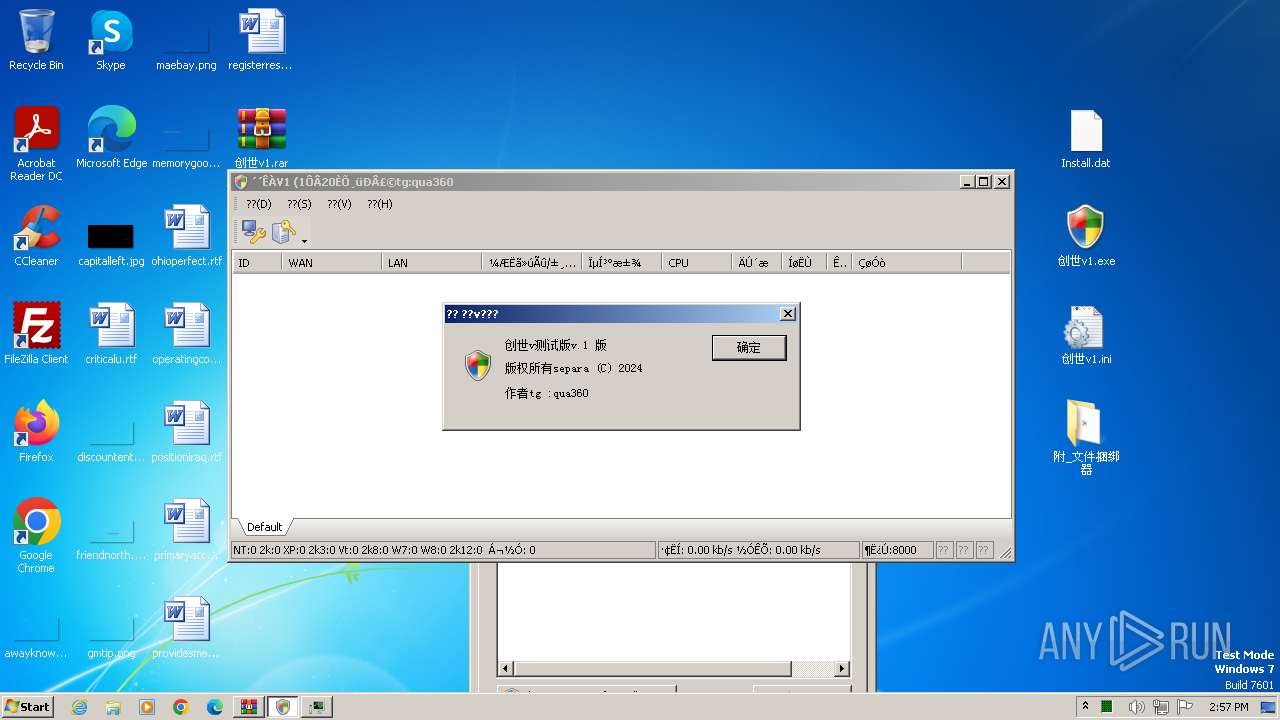
Task: Open Windows Media Player from taskbar
Action: (147, 707)
